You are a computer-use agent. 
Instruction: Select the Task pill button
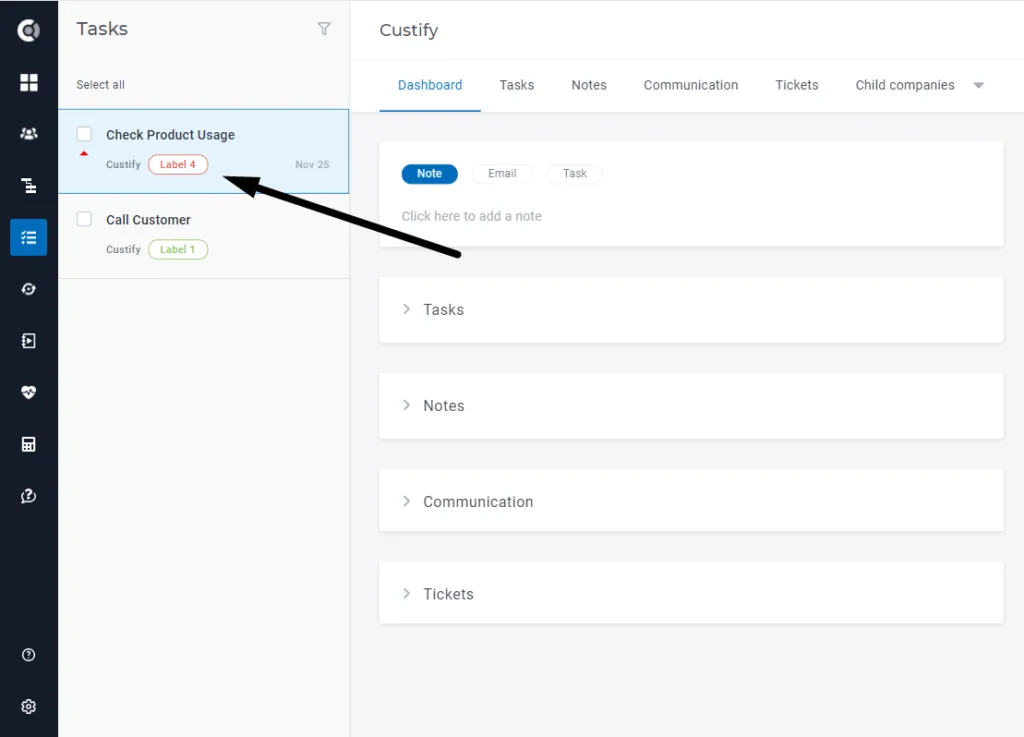point(575,174)
